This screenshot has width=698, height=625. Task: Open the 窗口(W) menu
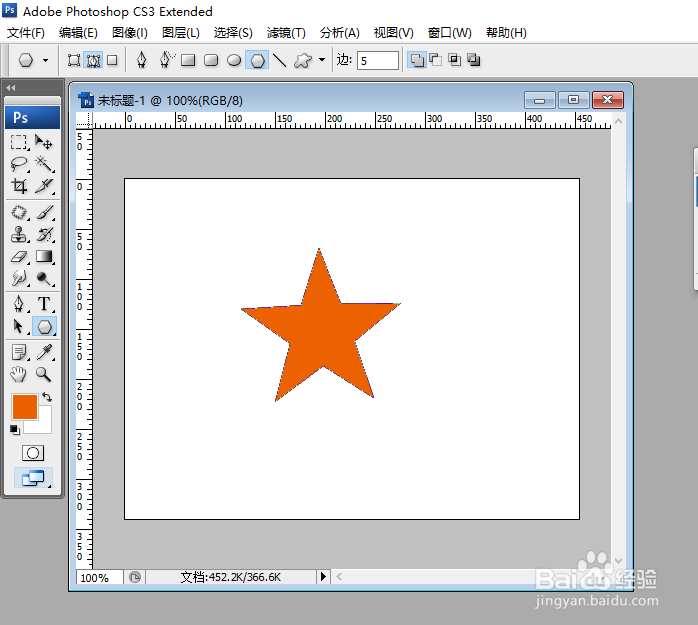tap(450, 33)
